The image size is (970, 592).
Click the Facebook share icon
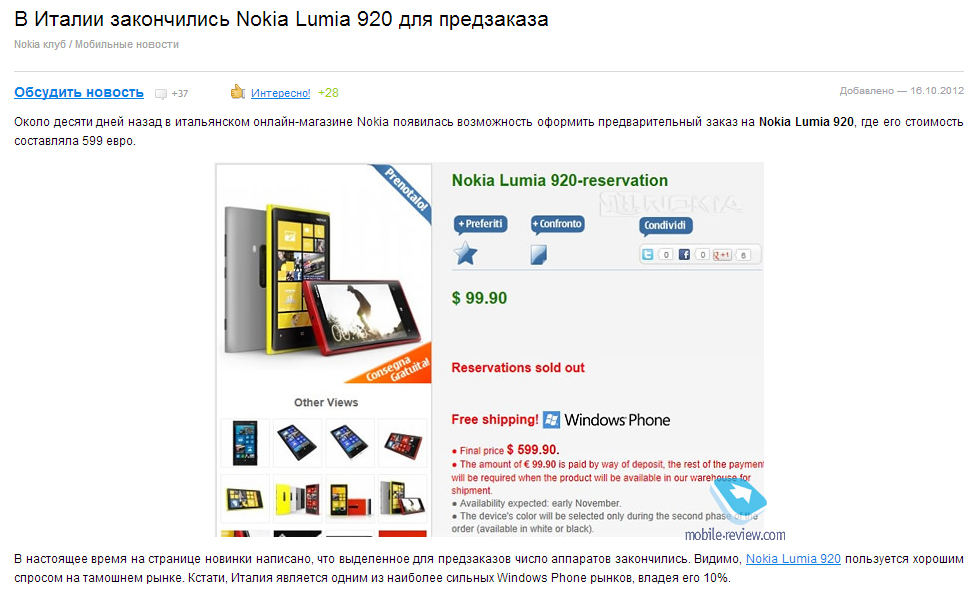coord(684,254)
